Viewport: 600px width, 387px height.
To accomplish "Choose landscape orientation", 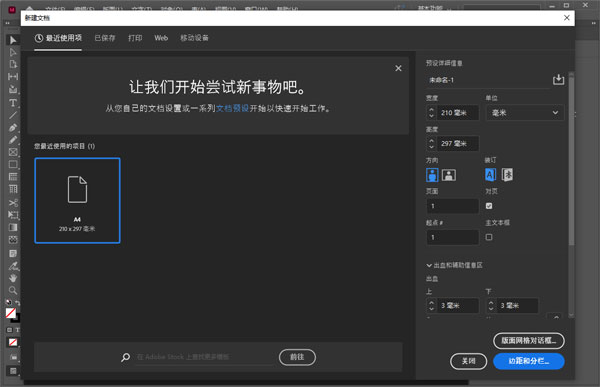I will [449, 175].
